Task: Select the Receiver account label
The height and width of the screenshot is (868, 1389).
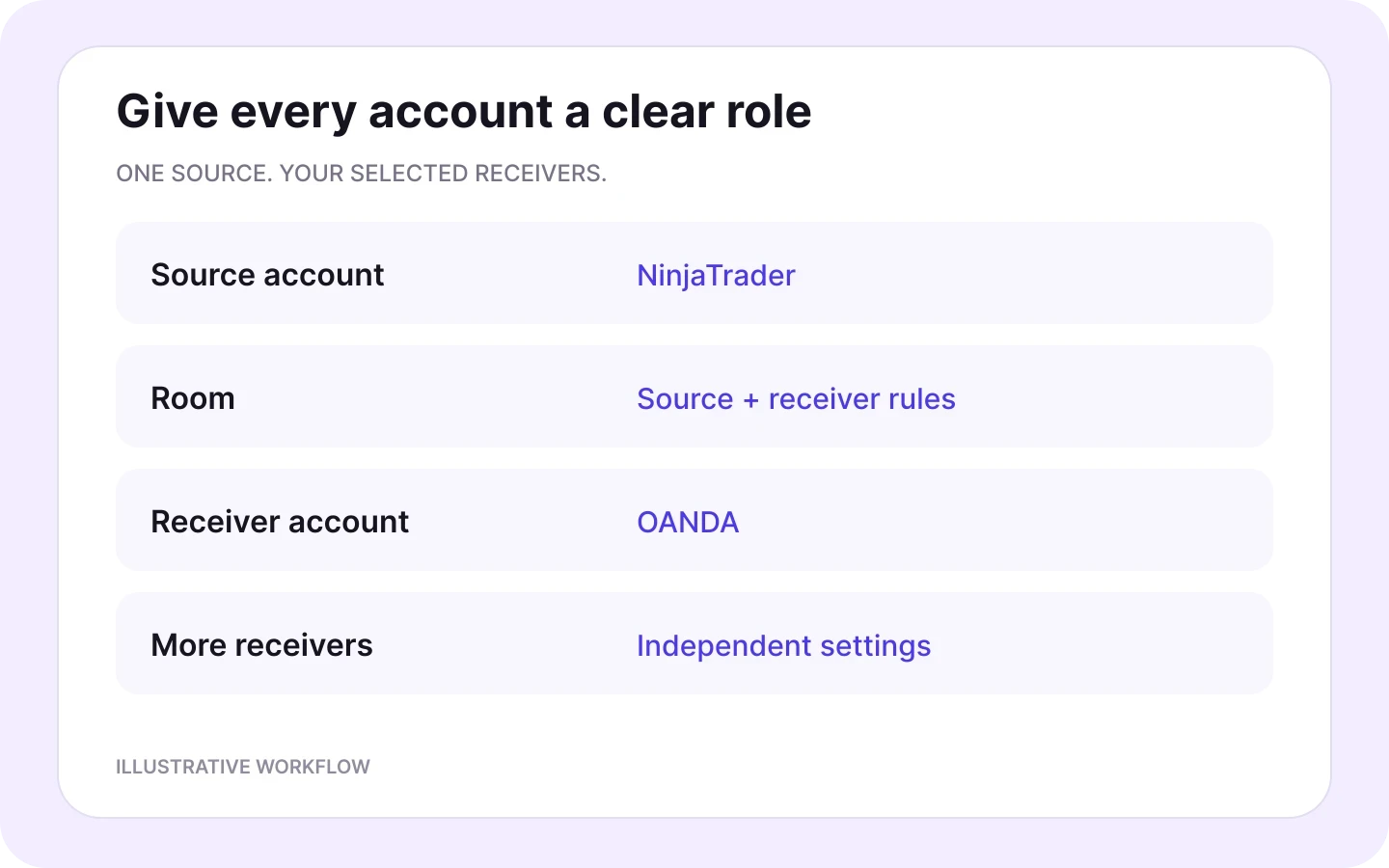Action: 280,522
